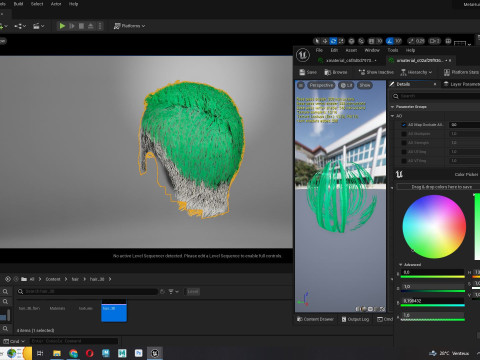480x360 pixels.
Task: Open the Tools menu in the material editor
Action: (x=393, y=50)
